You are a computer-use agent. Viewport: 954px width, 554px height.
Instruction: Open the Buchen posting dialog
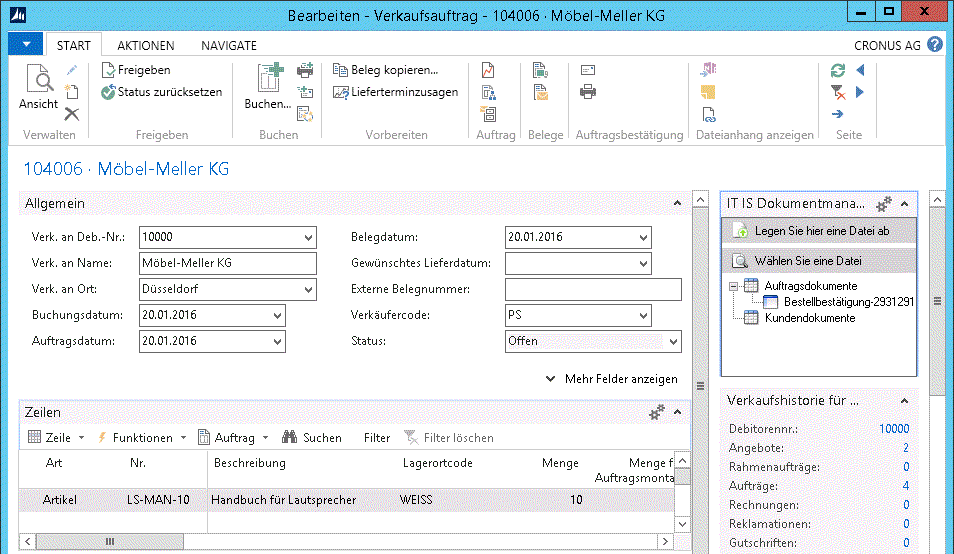click(268, 87)
